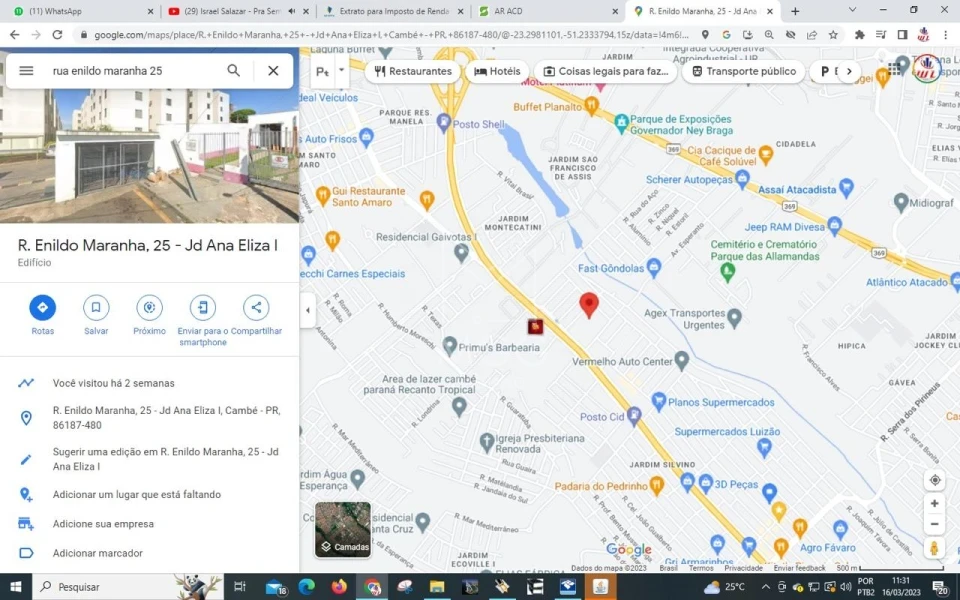This screenshot has width=960, height=600.
Task: Zoom out of the map
Action: [x=934, y=524]
